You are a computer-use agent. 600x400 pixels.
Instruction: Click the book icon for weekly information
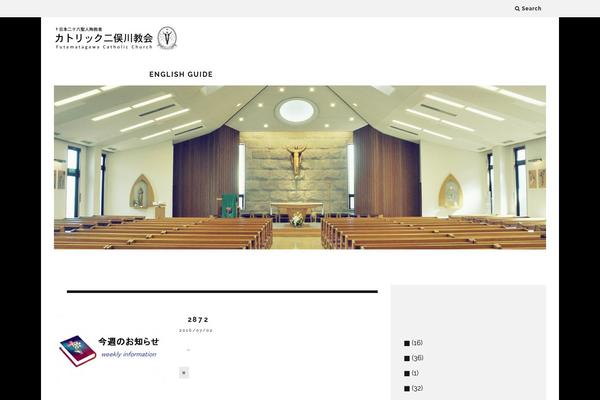tap(77, 351)
